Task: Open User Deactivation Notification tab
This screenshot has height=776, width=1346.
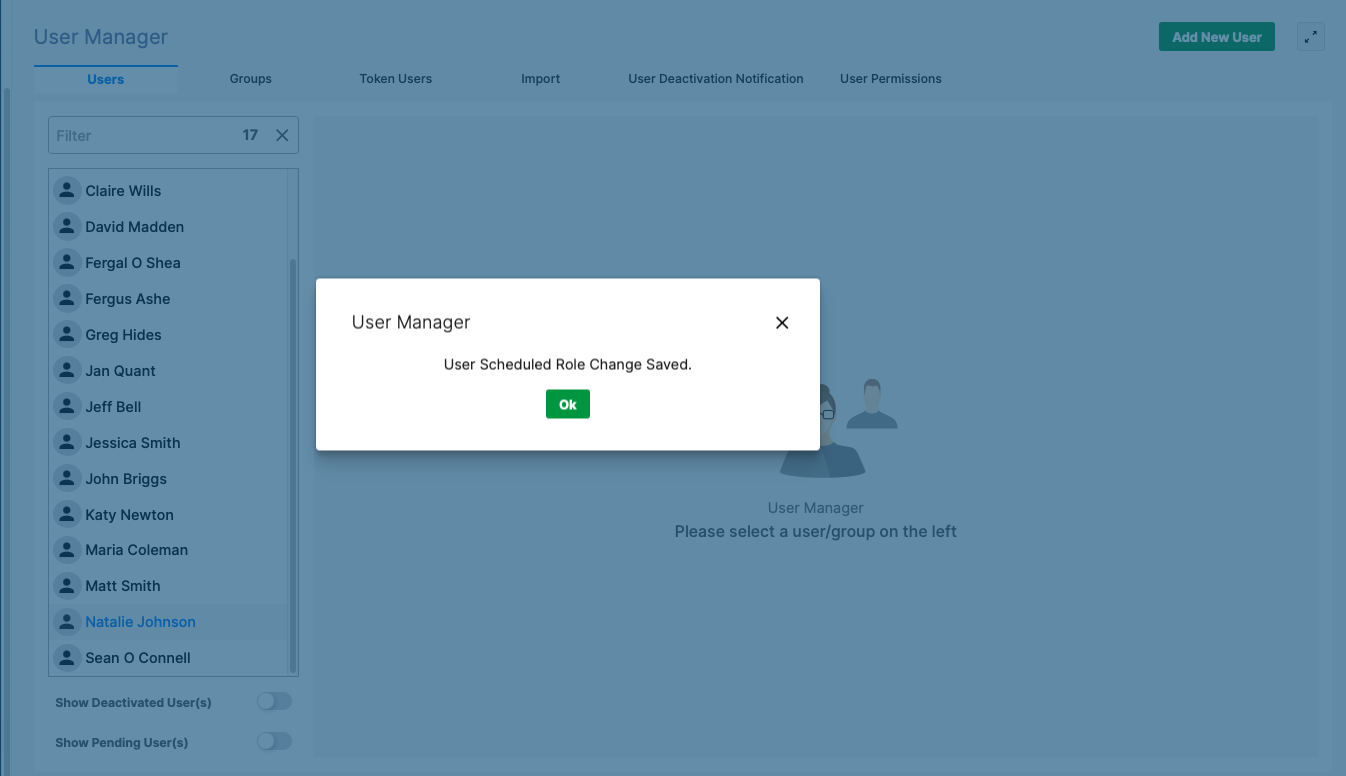Action: [x=716, y=79]
